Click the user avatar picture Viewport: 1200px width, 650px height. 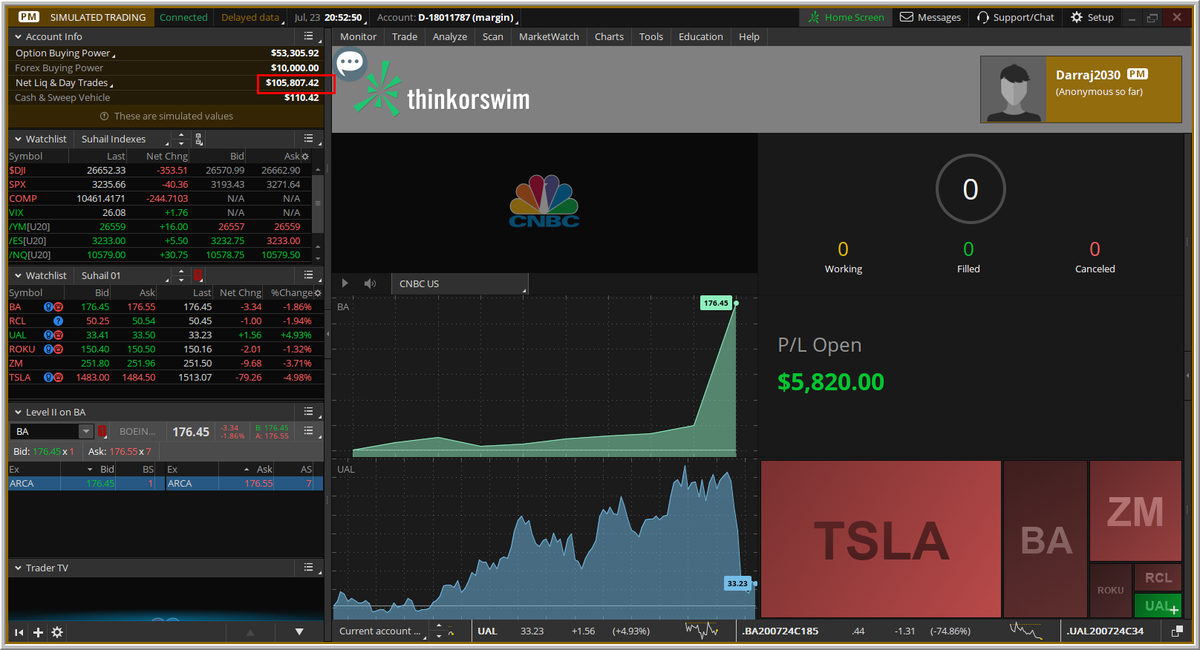[1013, 89]
